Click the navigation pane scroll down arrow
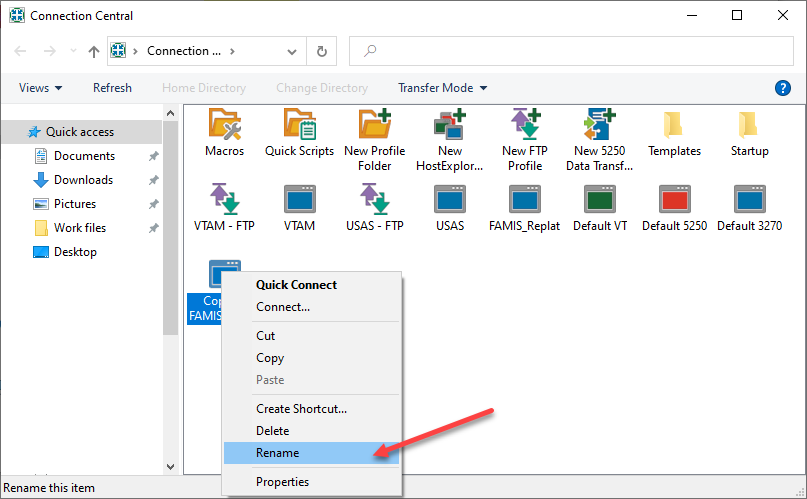The height and width of the screenshot is (499, 807). click(x=170, y=467)
